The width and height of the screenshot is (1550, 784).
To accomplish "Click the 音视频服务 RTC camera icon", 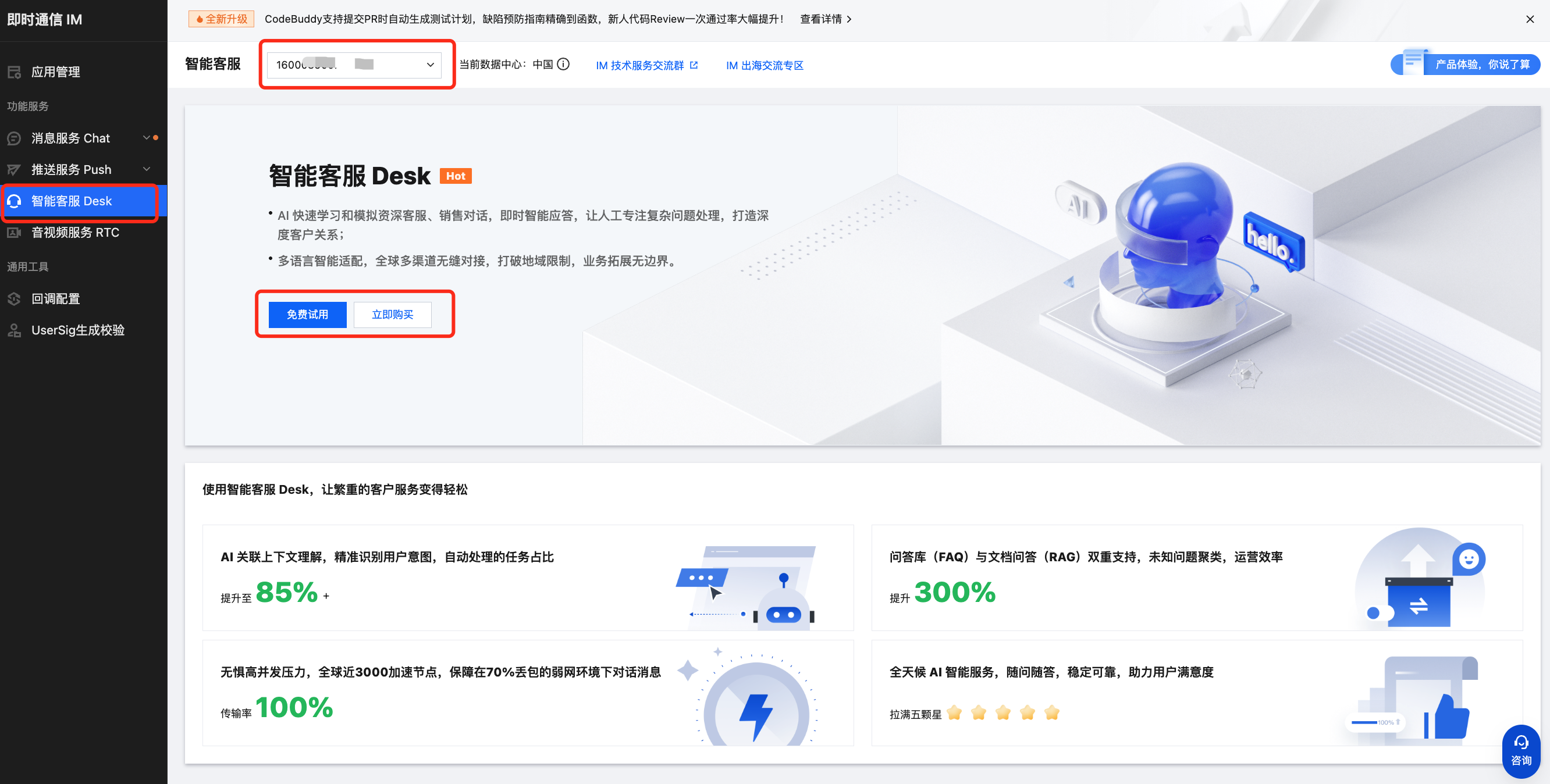I will 15,232.
